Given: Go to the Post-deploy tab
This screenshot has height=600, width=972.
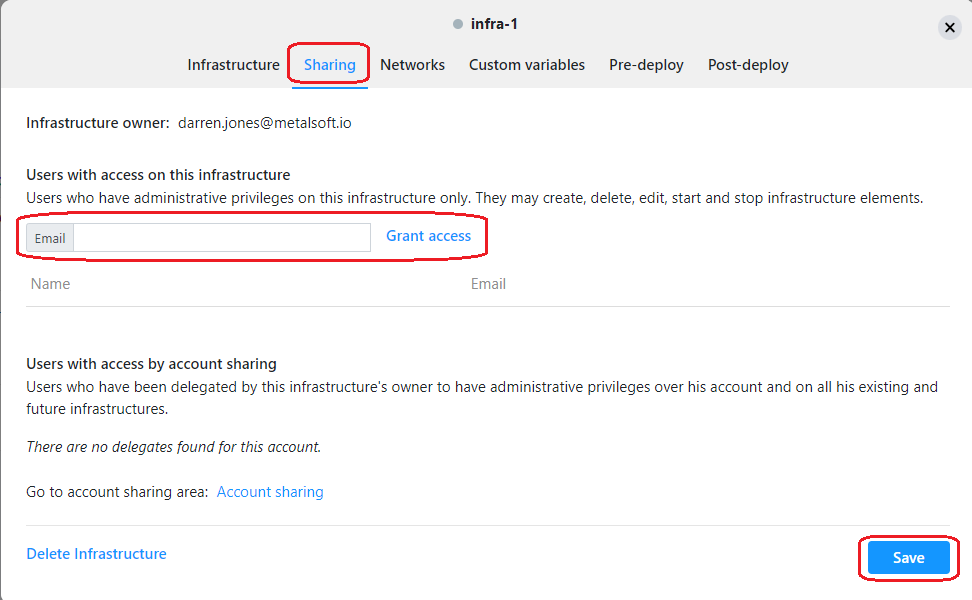Looking at the screenshot, I should click(x=748, y=65).
